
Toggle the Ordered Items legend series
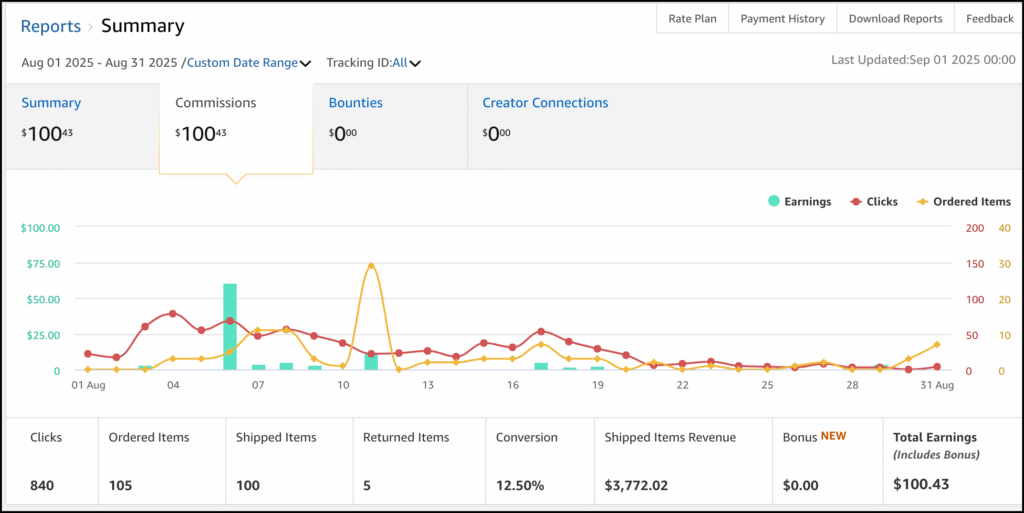[962, 201]
